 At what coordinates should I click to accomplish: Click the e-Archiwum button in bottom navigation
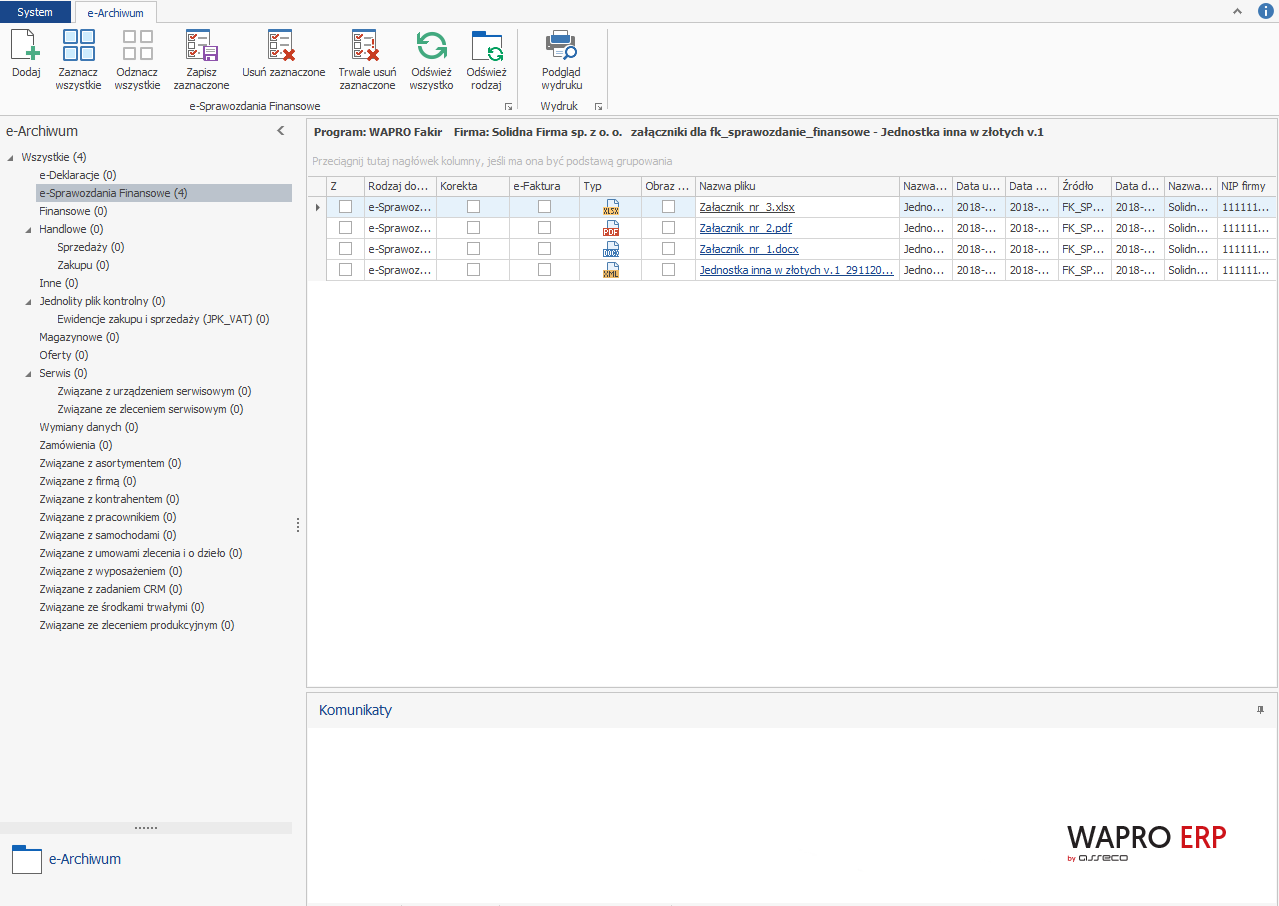[146, 859]
